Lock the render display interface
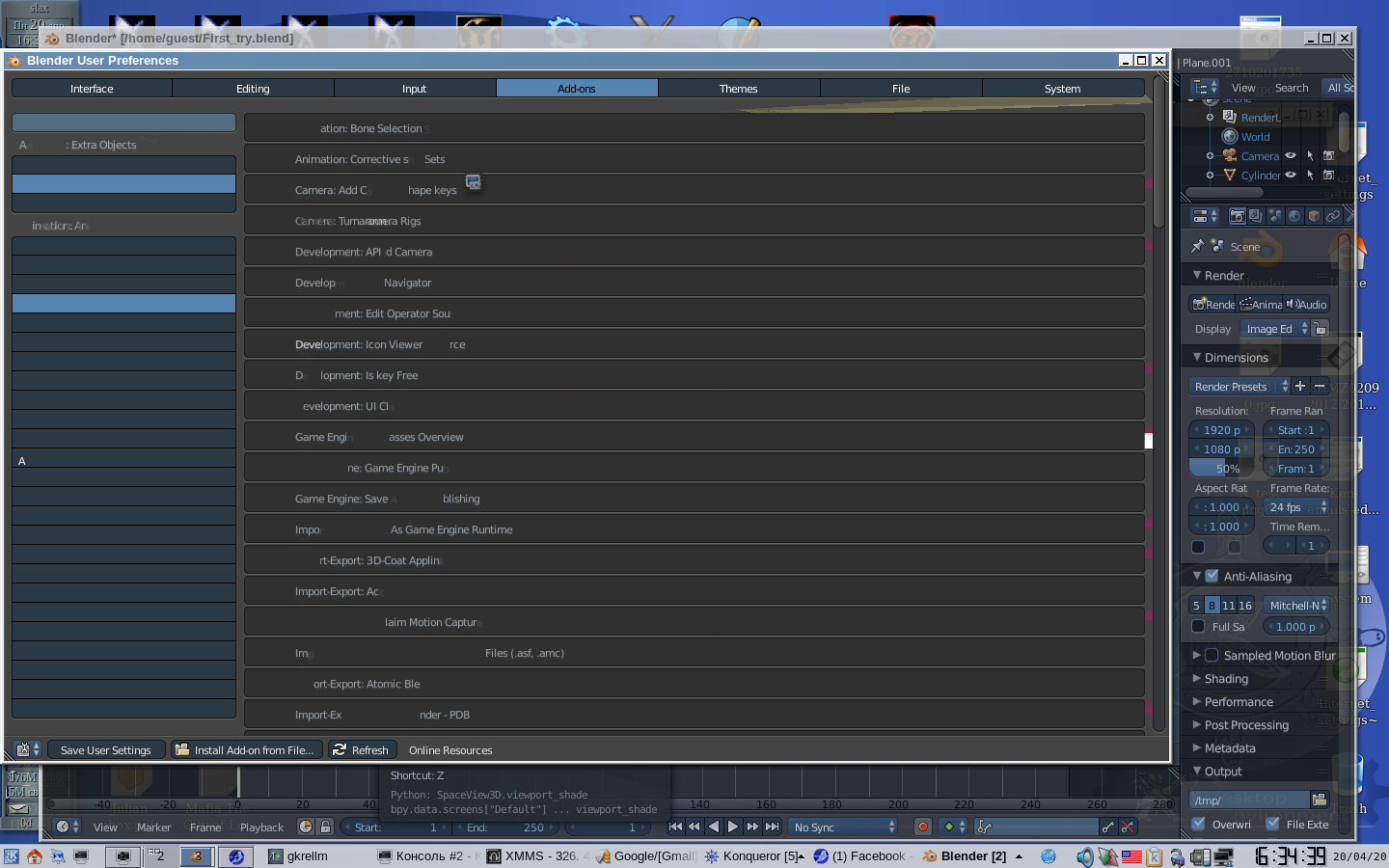 (x=1321, y=329)
